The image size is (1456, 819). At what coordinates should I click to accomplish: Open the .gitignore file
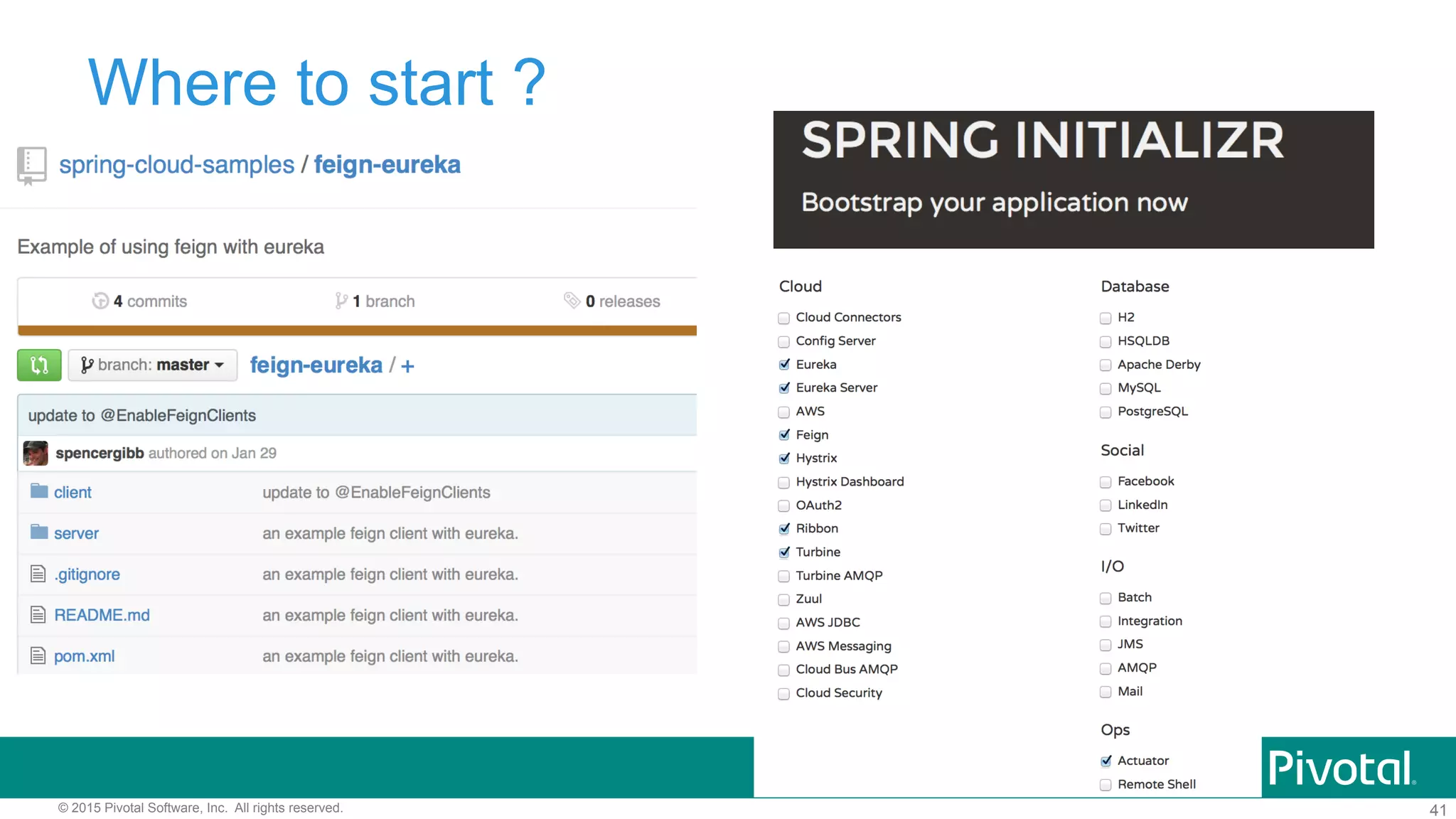click(87, 574)
